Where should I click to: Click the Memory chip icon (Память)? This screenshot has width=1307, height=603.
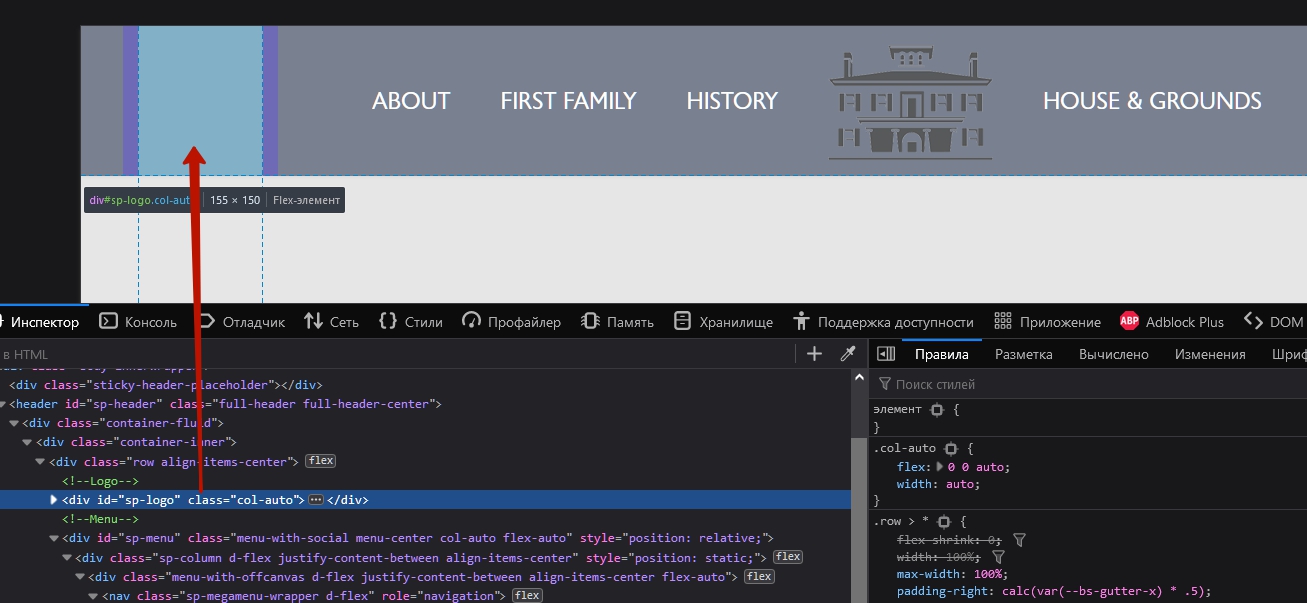tap(590, 321)
